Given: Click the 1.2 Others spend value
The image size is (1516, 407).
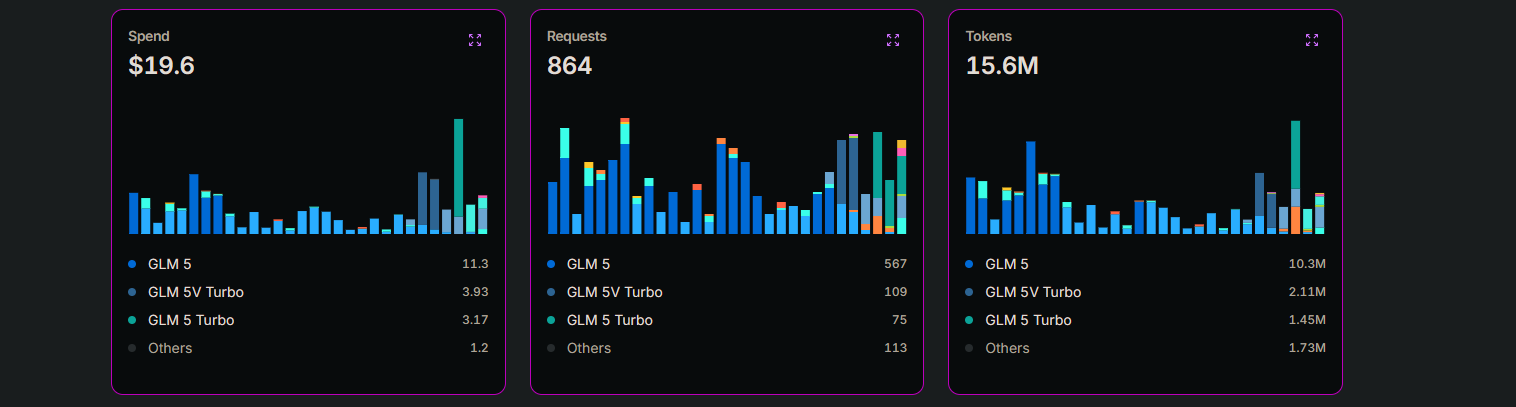Looking at the screenshot, I should coord(479,348).
